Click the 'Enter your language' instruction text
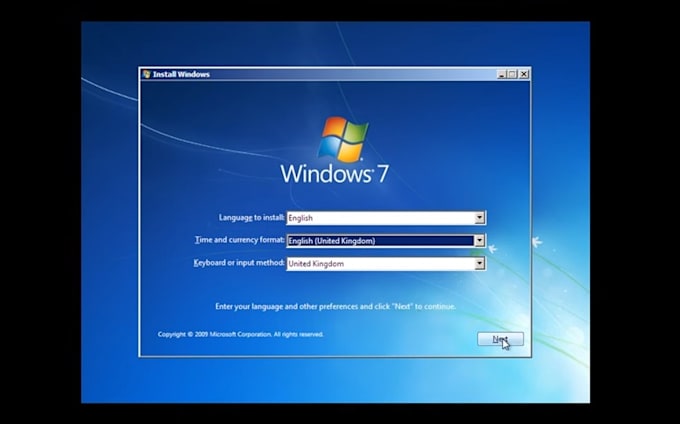Image resolution: width=680 pixels, height=424 pixels. (336, 307)
